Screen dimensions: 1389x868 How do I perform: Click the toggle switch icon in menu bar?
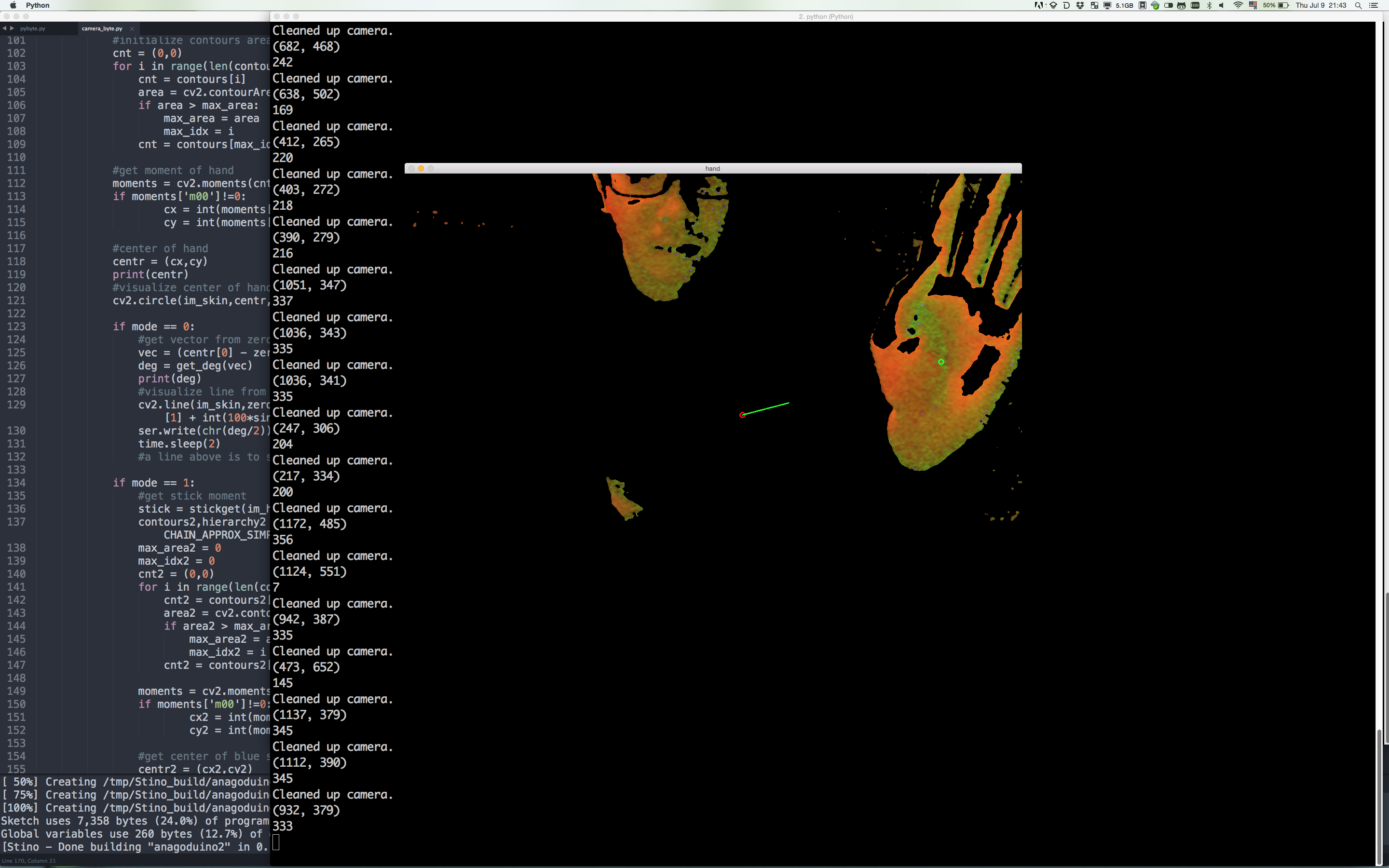1168,5
